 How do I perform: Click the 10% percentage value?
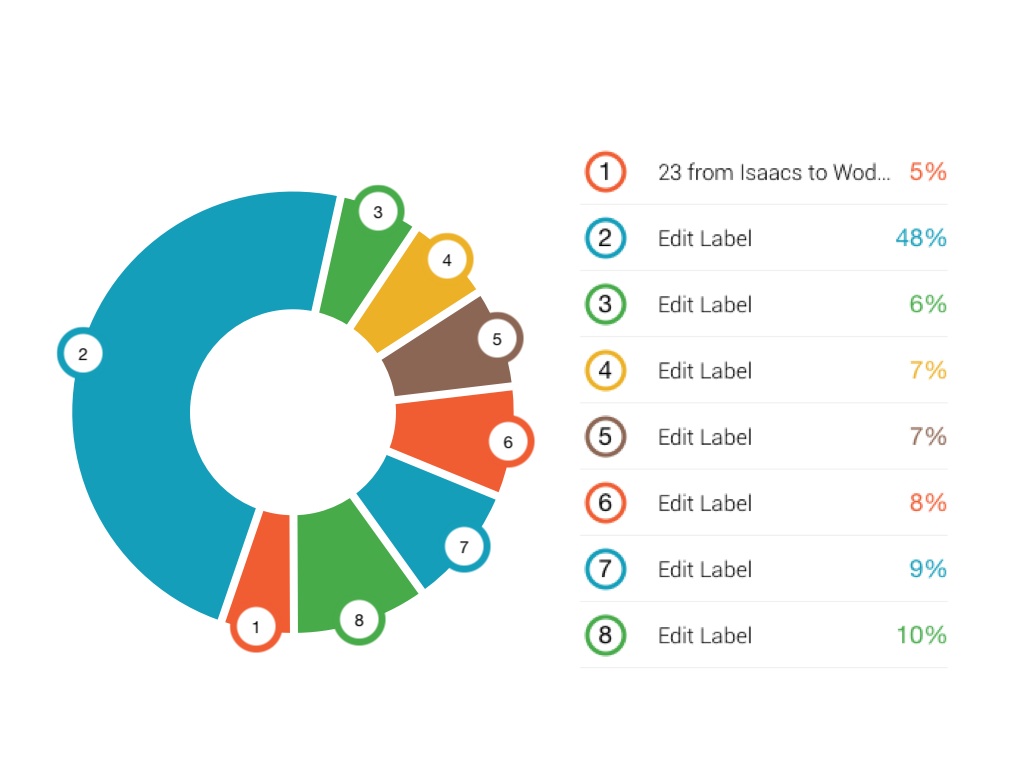[x=921, y=635]
